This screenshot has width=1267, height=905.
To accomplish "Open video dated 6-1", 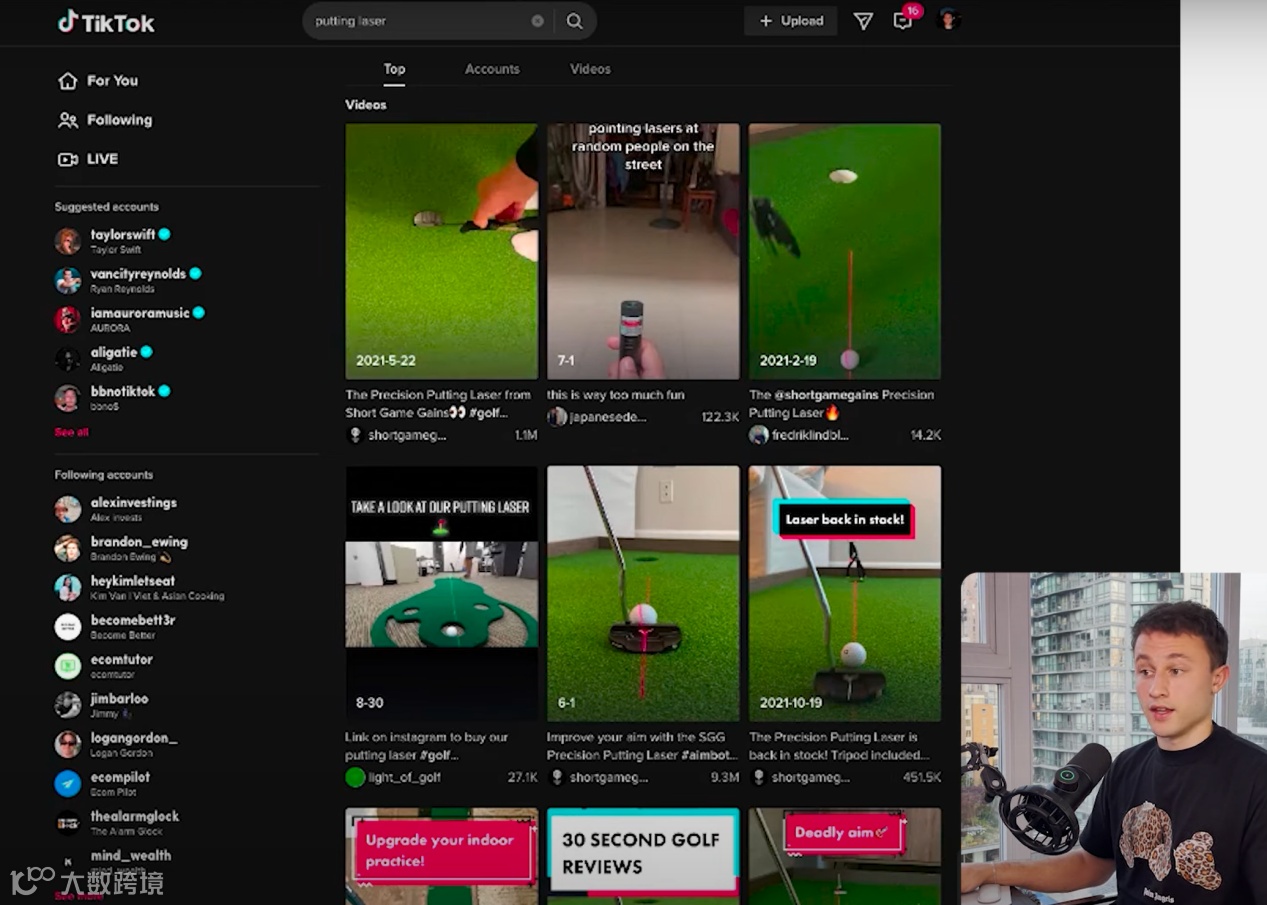I will click(x=643, y=593).
